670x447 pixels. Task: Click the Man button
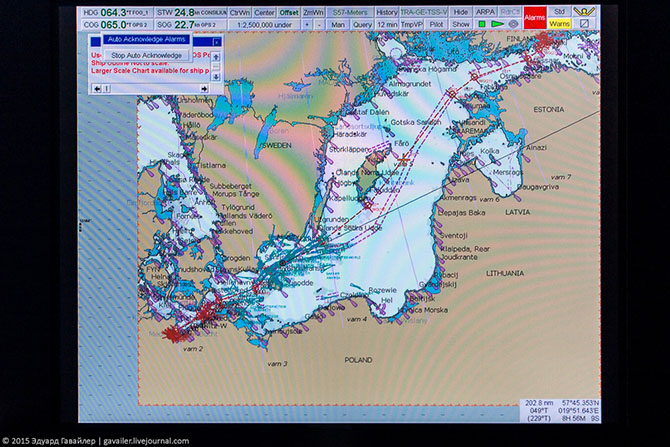click(x=338, y=25)
